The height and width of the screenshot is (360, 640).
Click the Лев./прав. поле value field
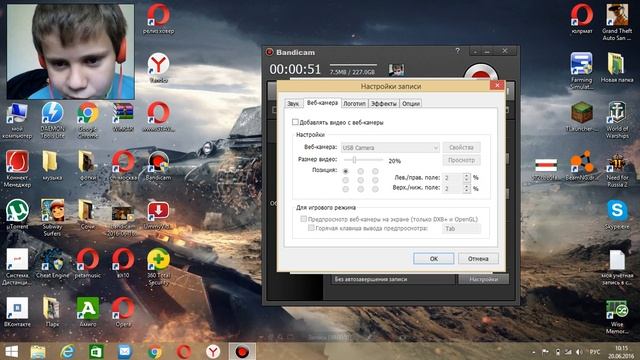point(453,178)
